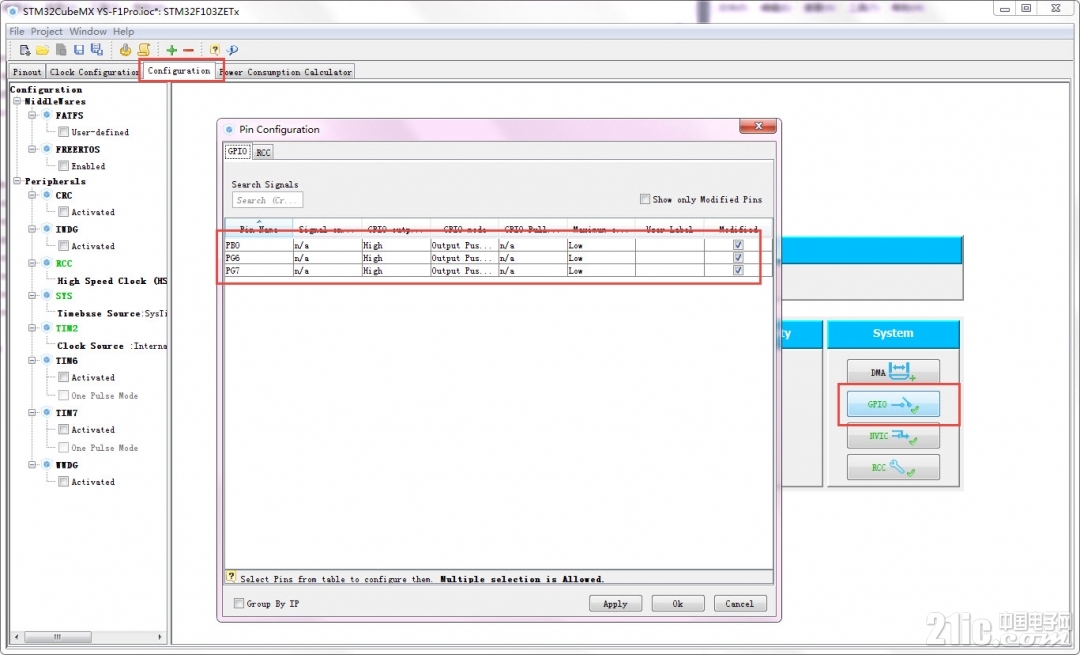Click the Save Project As icon
Viewport: 1080px width, 655px height.
tap(96, 50)
